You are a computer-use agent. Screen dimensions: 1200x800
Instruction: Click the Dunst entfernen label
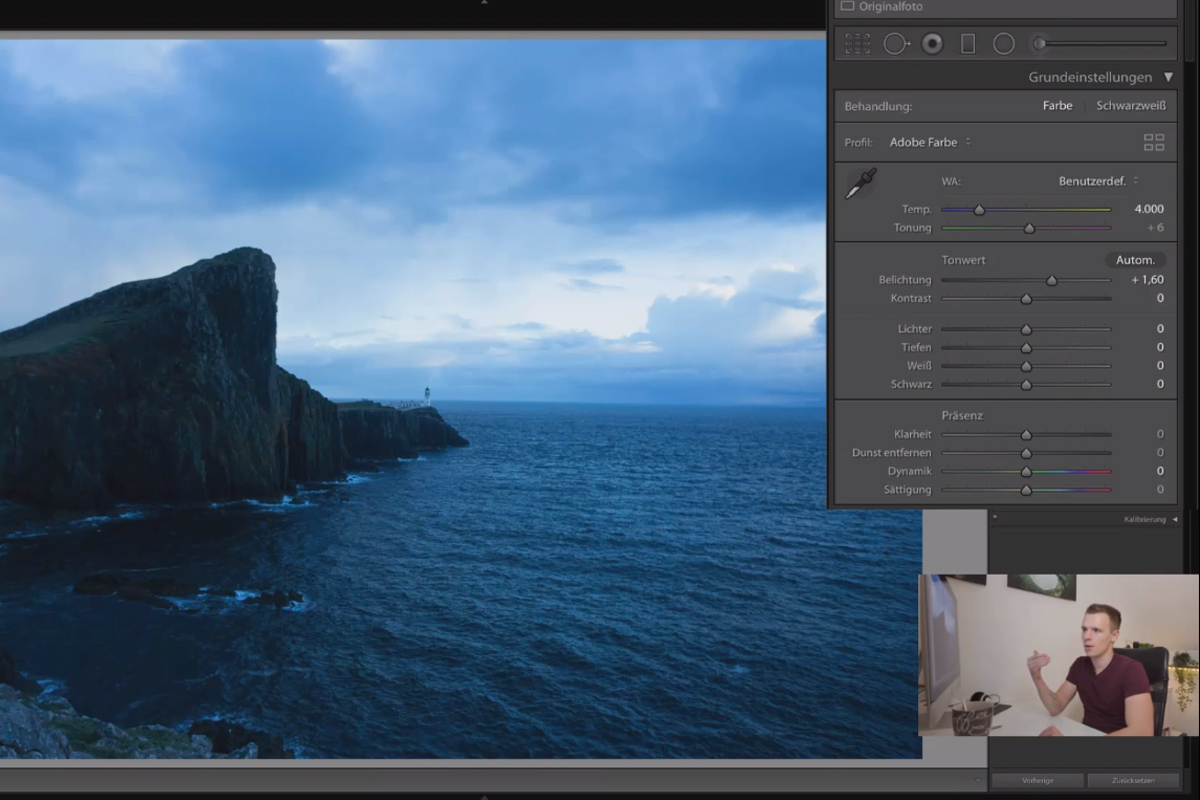click(x=892, y=453)
